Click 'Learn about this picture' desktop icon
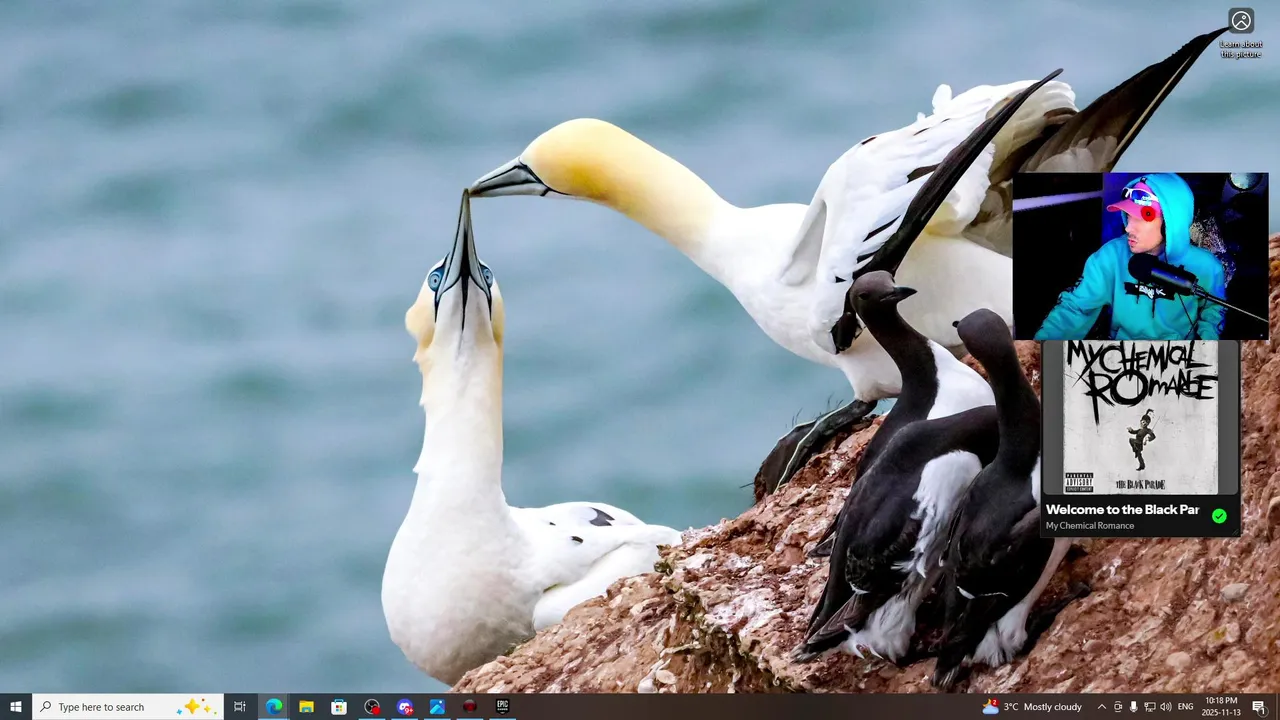 [x=1241, y=34]
